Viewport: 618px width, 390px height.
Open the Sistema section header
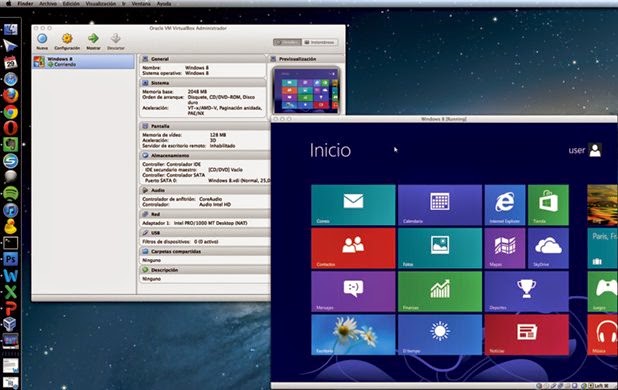(203, 83)
